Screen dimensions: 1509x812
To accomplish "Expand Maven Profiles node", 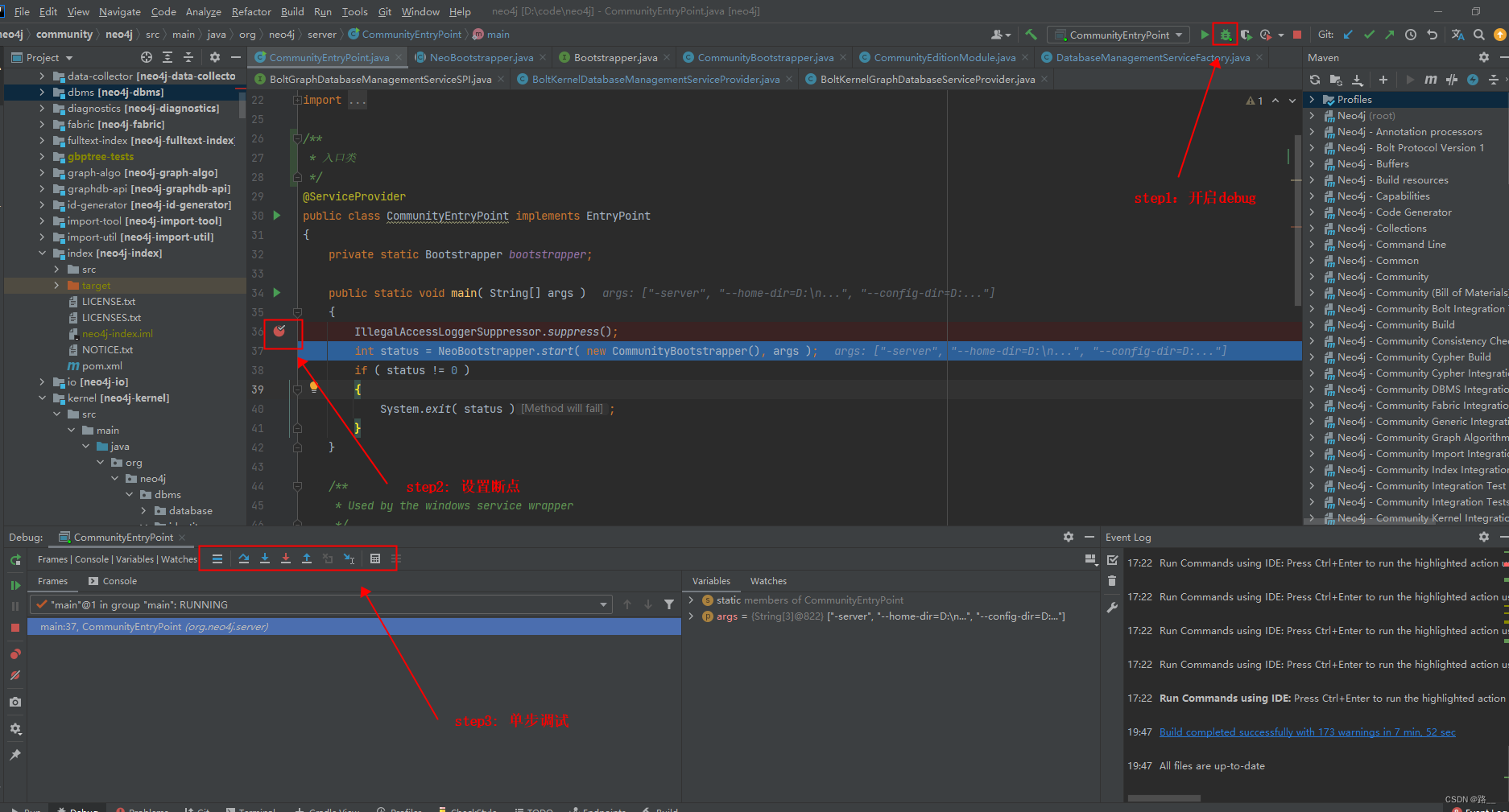I will coord(1312,100).
